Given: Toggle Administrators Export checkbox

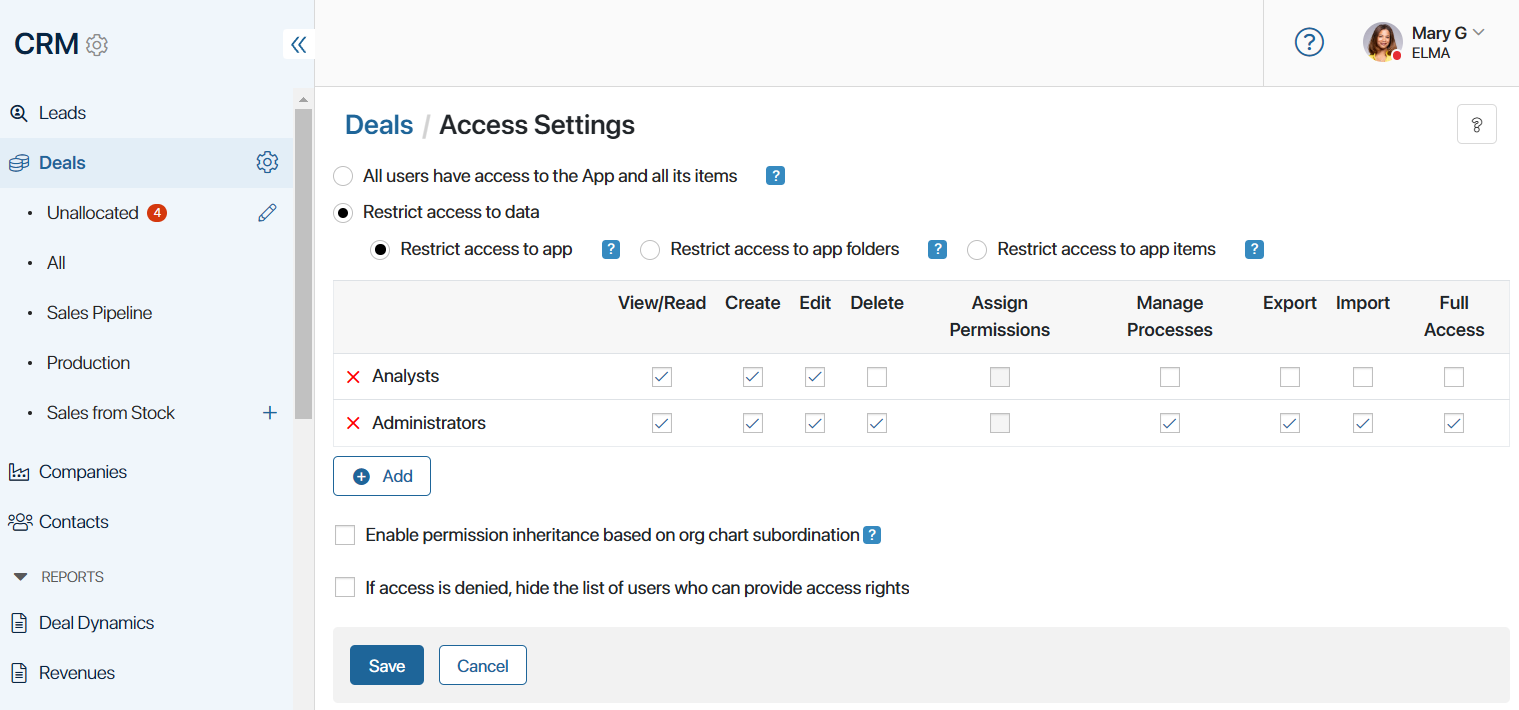Looking at the screenshot, I should [x=1290, y=423].
